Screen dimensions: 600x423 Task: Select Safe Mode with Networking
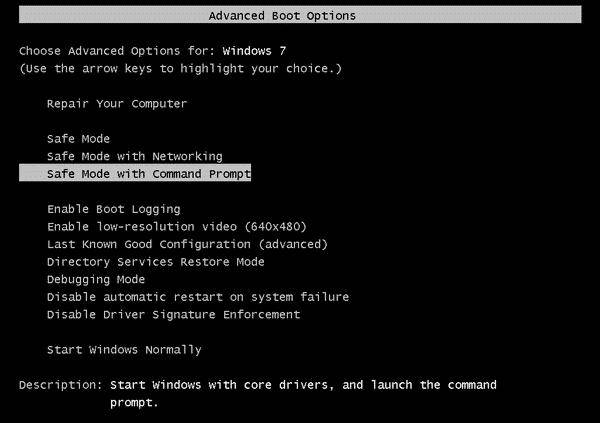pyautogui.click(x=134, y=156)
